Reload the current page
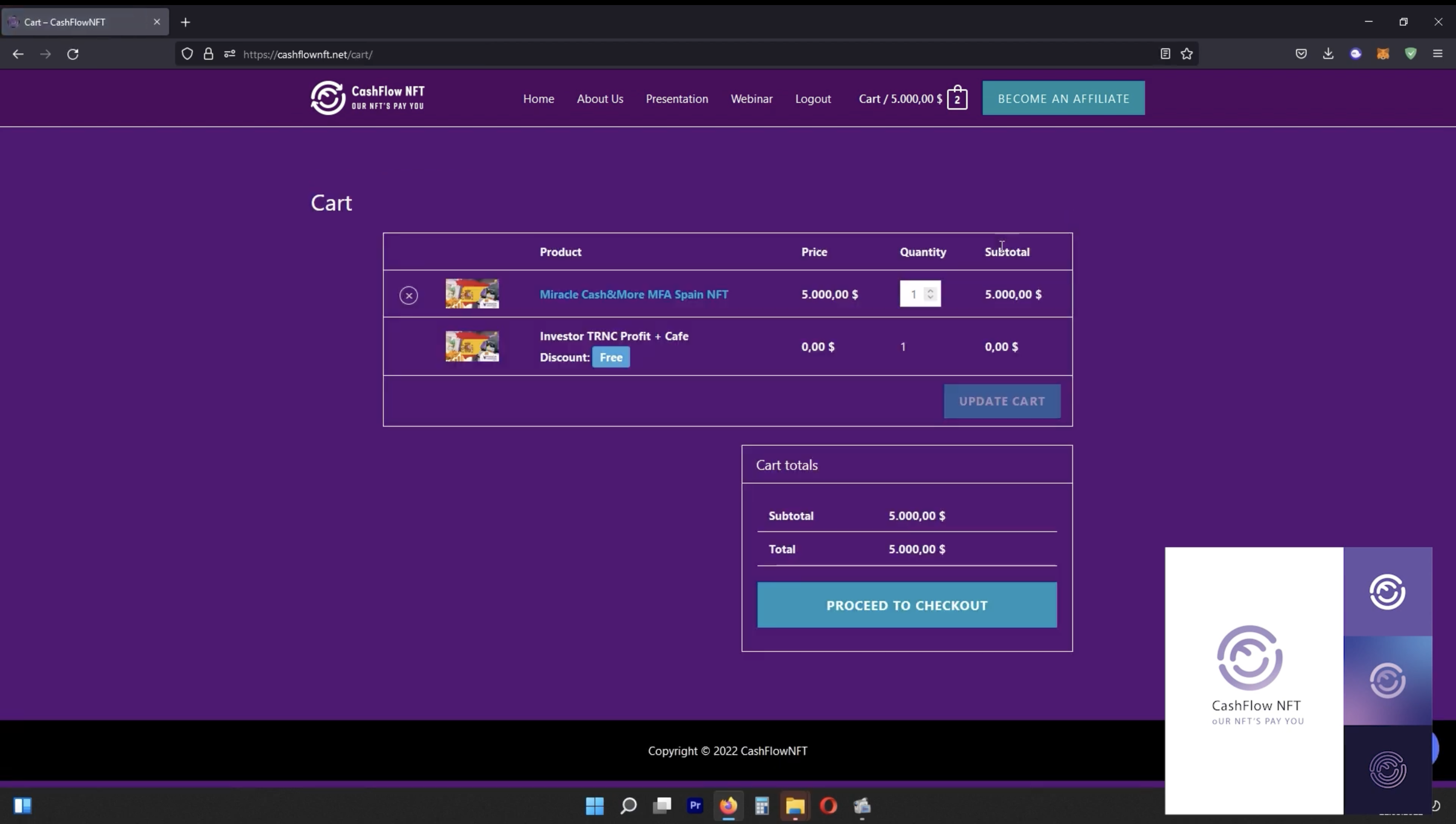1456x824 pixels. click(x=73, y=54)
